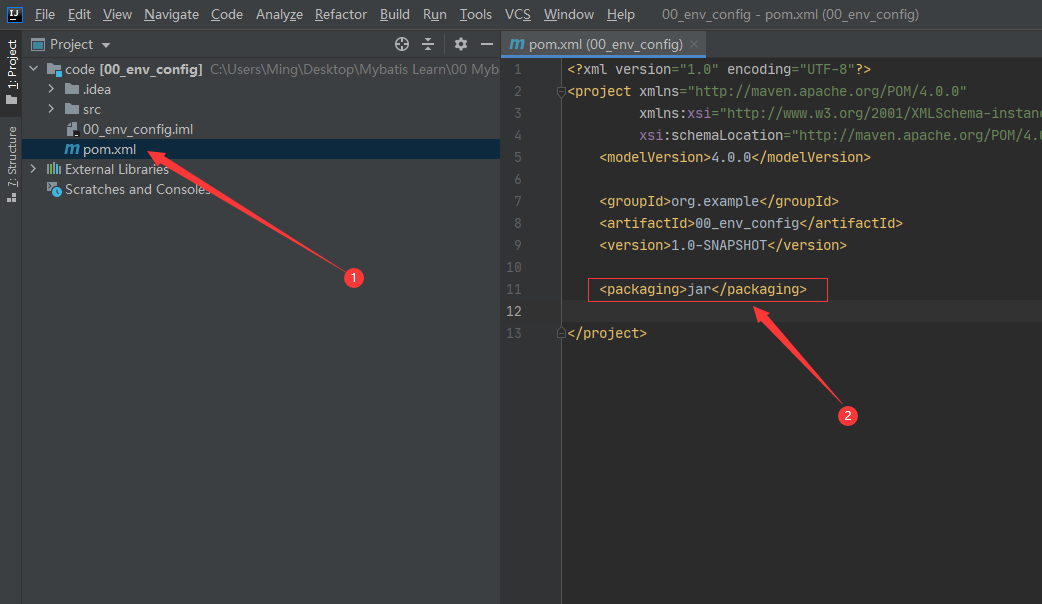The width and height of the screenshot is (1042, 604).
Task: Select Scratches and Consoles item
Action: (x=138, y=189)
